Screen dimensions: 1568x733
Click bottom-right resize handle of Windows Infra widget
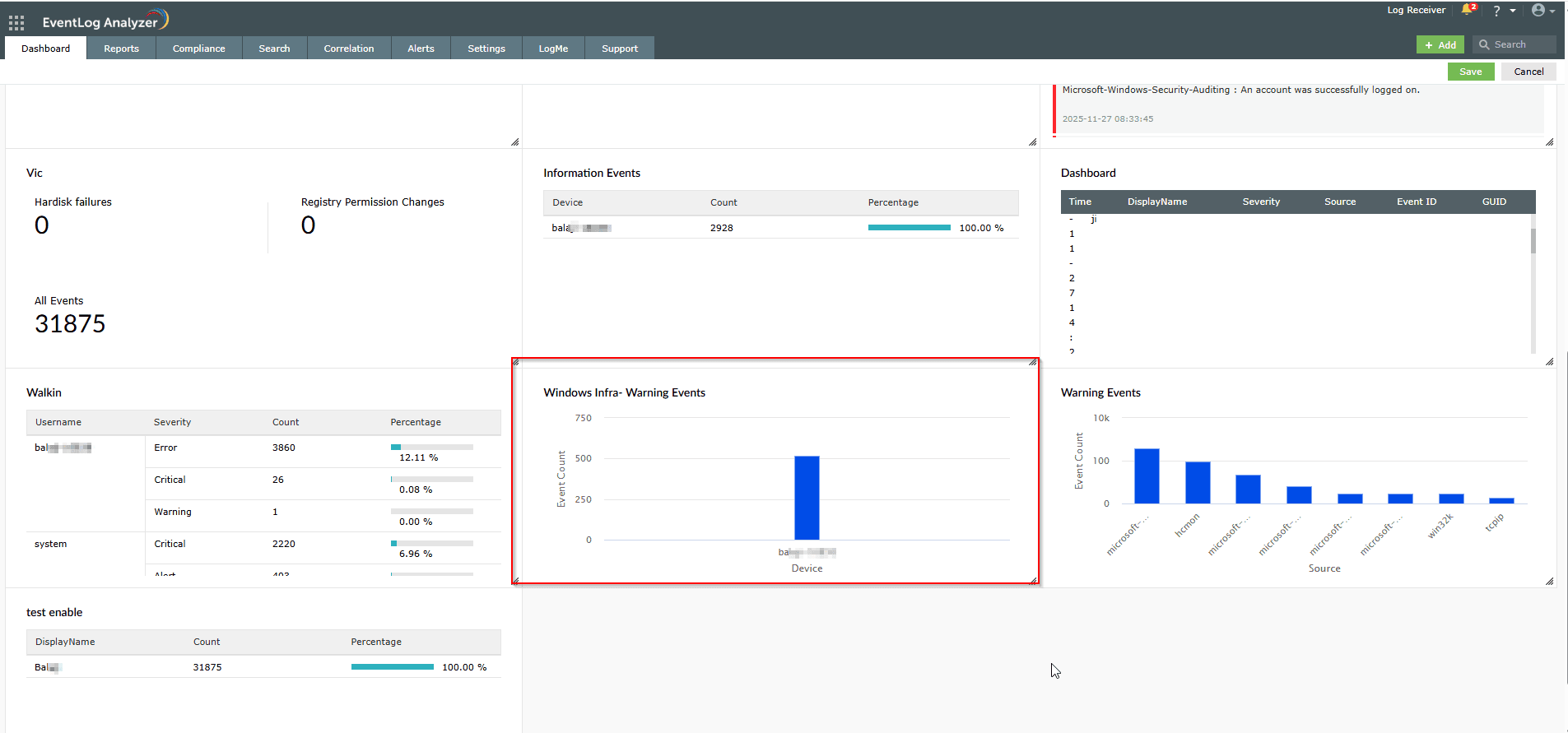pyautogui.click(x=1033, y=580)
